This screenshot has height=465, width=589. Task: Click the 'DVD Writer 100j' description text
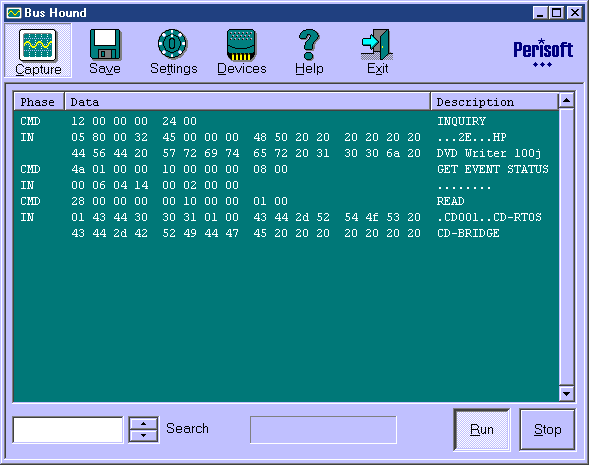tap(489, 153)
